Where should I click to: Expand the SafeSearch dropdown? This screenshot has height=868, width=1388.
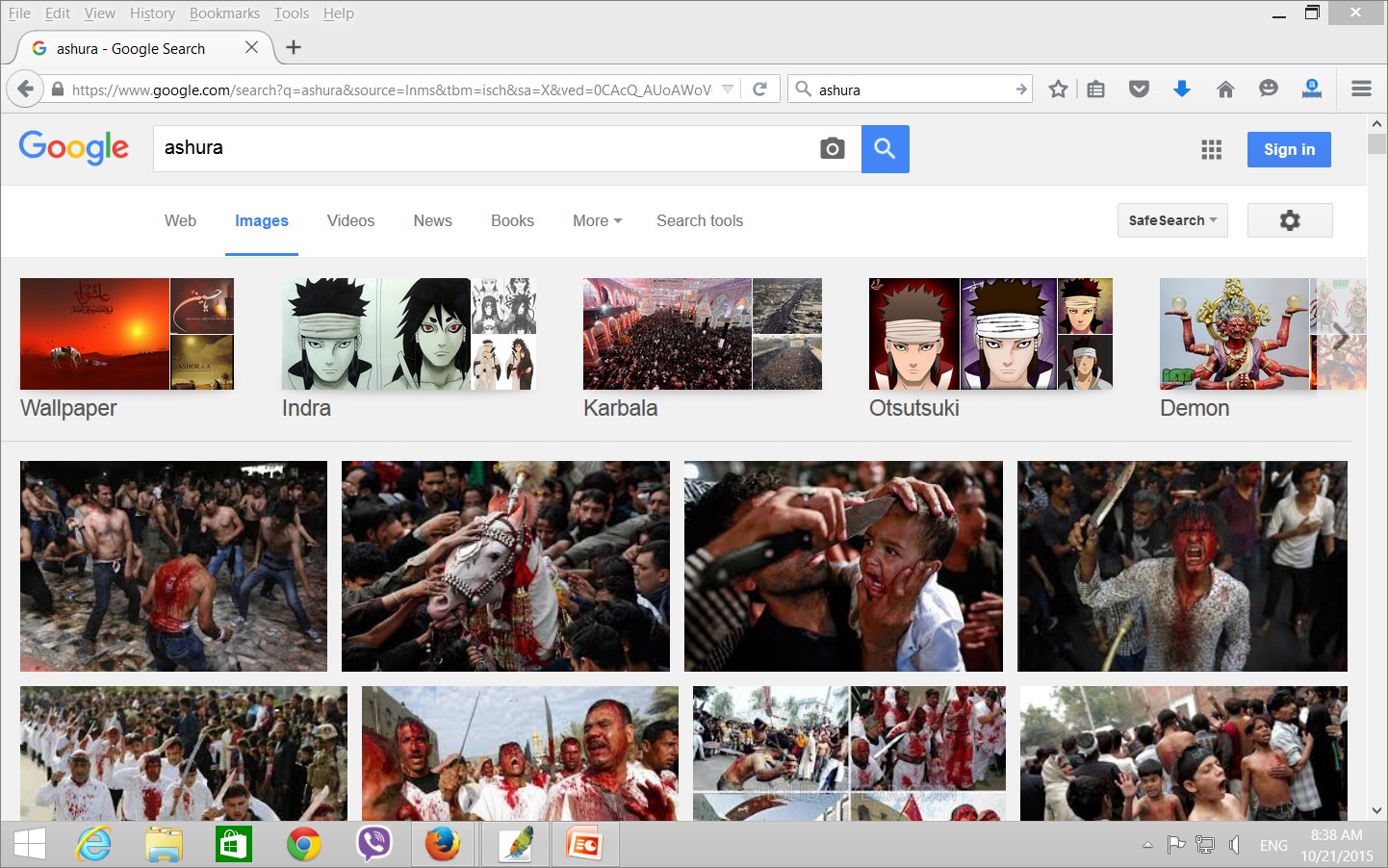1172,220
